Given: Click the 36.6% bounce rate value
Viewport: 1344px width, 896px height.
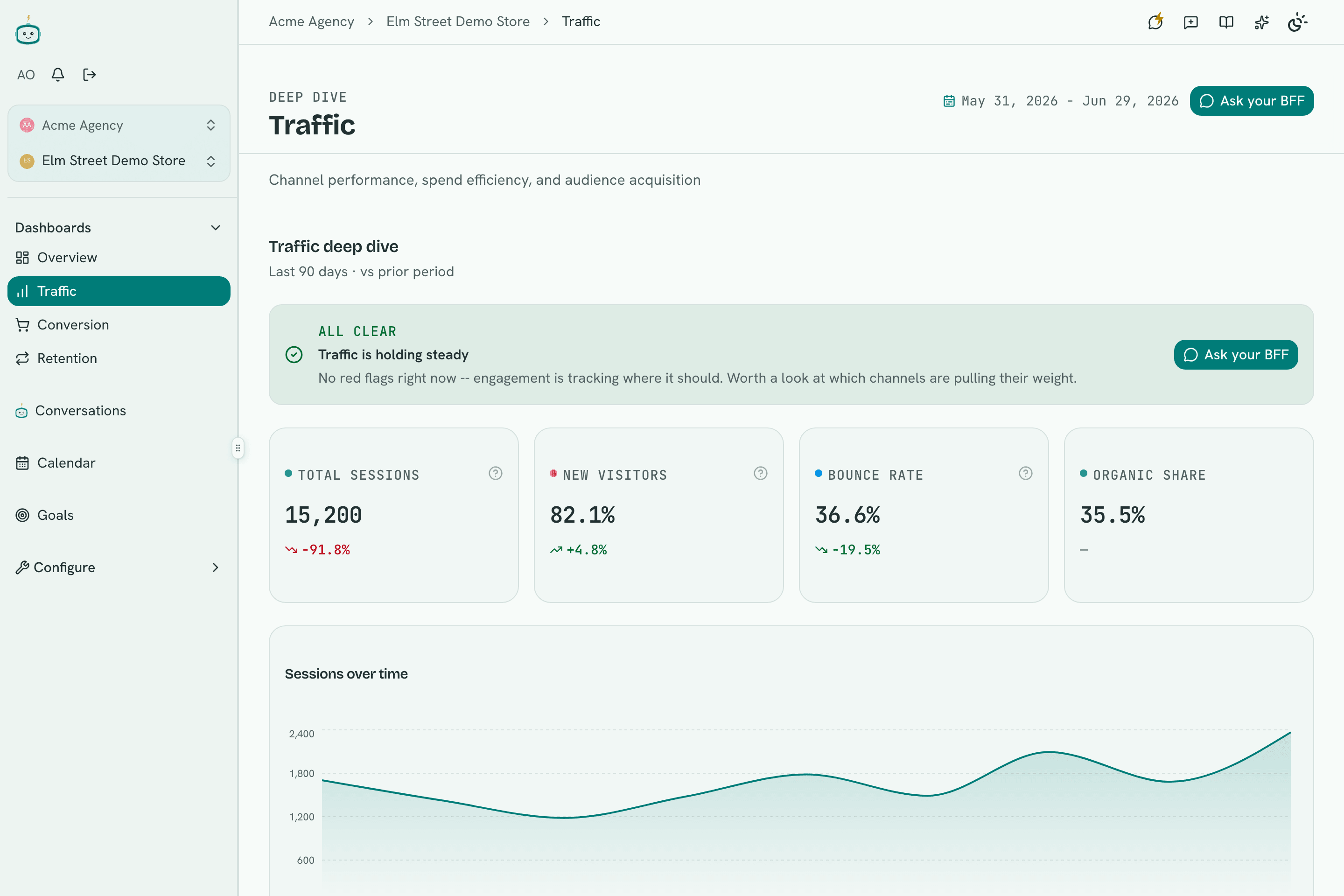Looking at the screenshot, I should coord(847,515).
